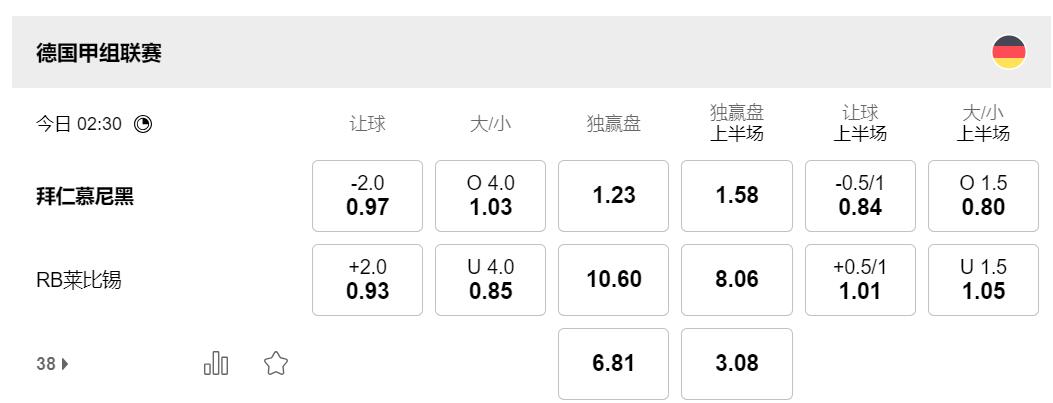1053x403 pixels.
Task: Choose full-time draw odds 6.81
Action: [x=613, y=364]
